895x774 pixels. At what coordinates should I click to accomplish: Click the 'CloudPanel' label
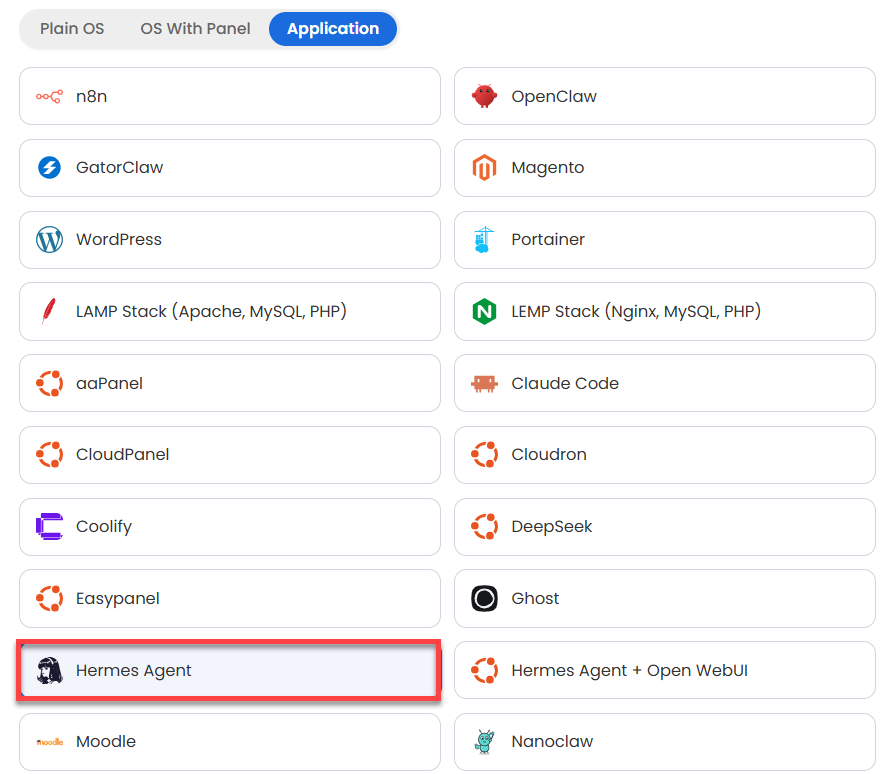click(122, 455)
